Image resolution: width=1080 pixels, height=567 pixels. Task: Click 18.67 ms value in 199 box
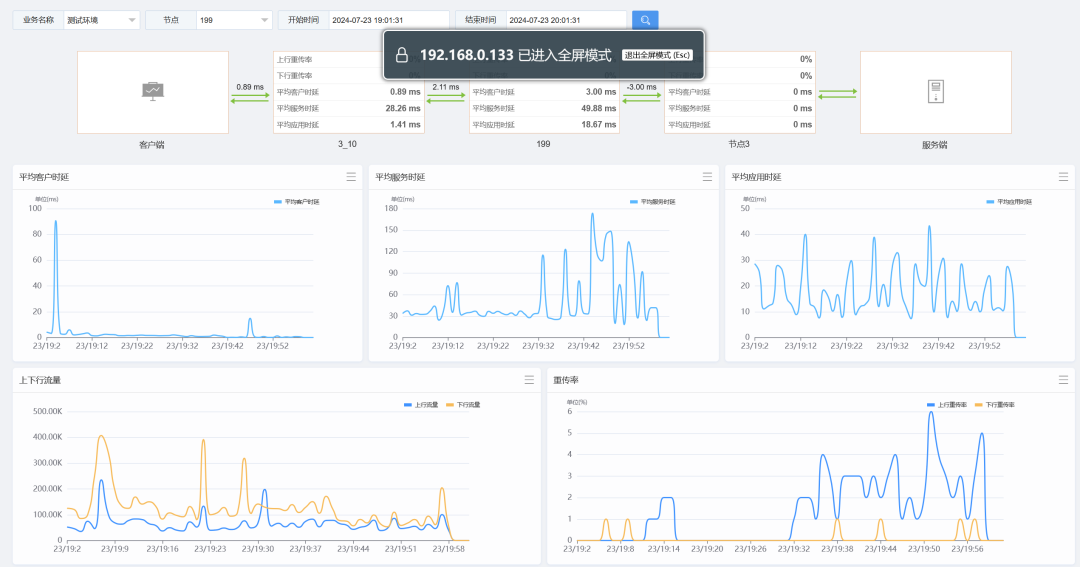(599, 125)
